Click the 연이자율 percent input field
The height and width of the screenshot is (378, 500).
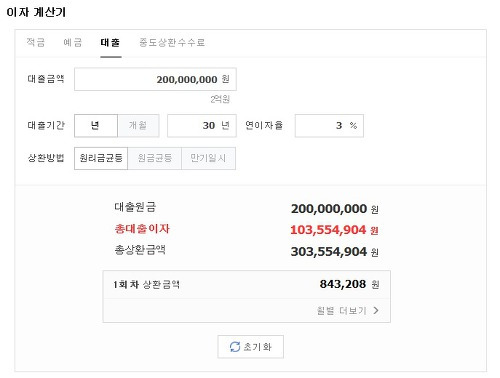click(x=329, y=126)
